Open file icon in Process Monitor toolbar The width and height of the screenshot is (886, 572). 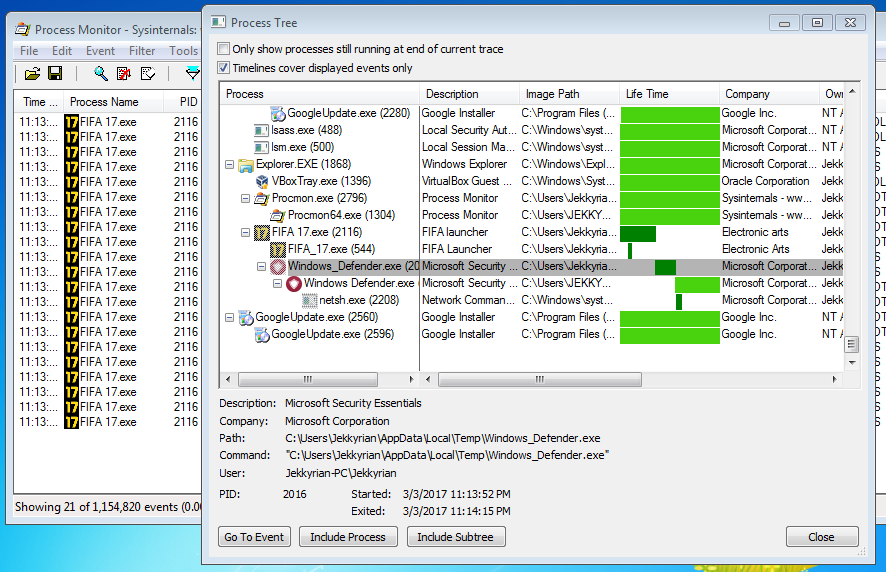[x=32, y=73]
